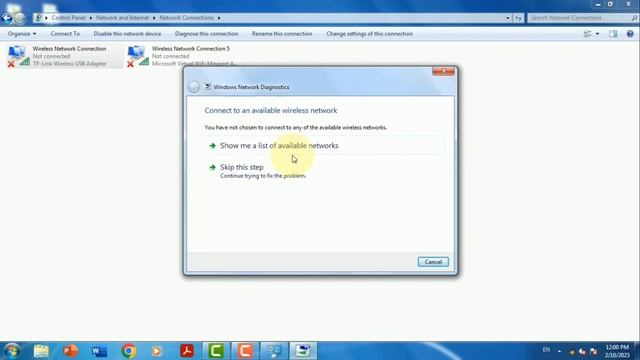The height and width of the screenshot is (360, 640).
Task: Click the dialog's Windows Network Diagnostics title icon
Action: [207, 87]
